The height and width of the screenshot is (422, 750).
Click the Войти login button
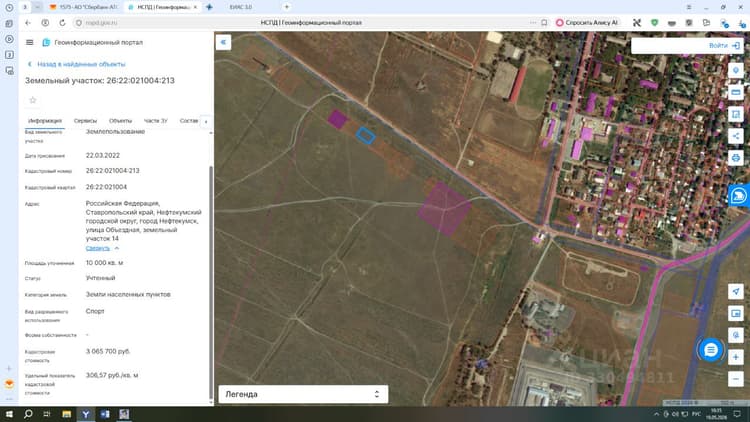tap(724, 45)
